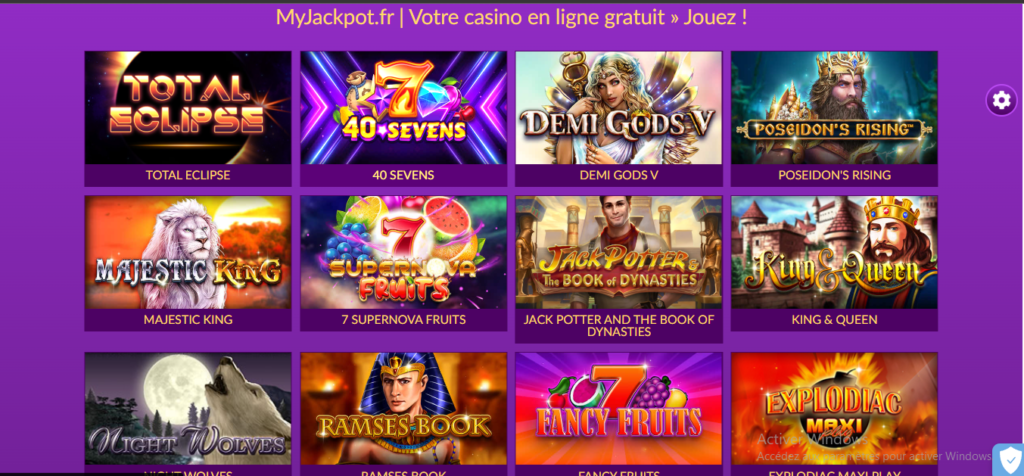Click the KING & QUEEN caption label
Screen dimensions: 1024x476
click(x=834, y=320)
